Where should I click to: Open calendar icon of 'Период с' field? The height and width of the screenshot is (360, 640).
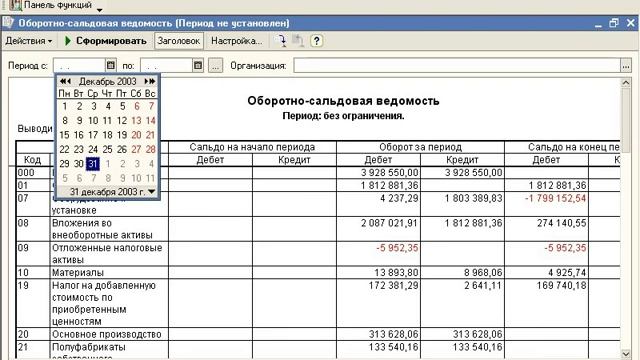(111, 65)
